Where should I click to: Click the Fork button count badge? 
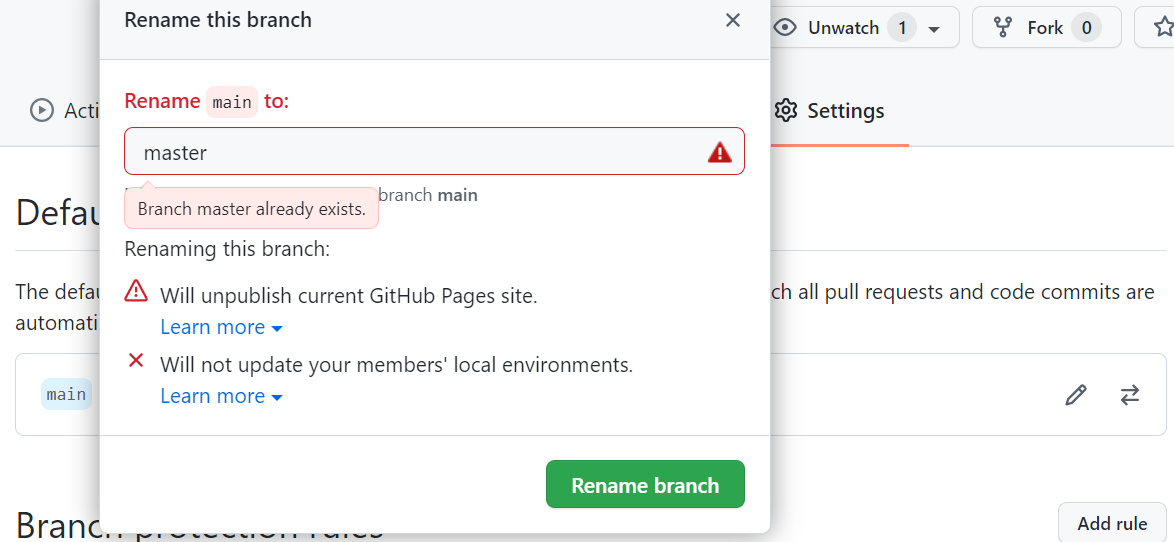click(1086, 28)
